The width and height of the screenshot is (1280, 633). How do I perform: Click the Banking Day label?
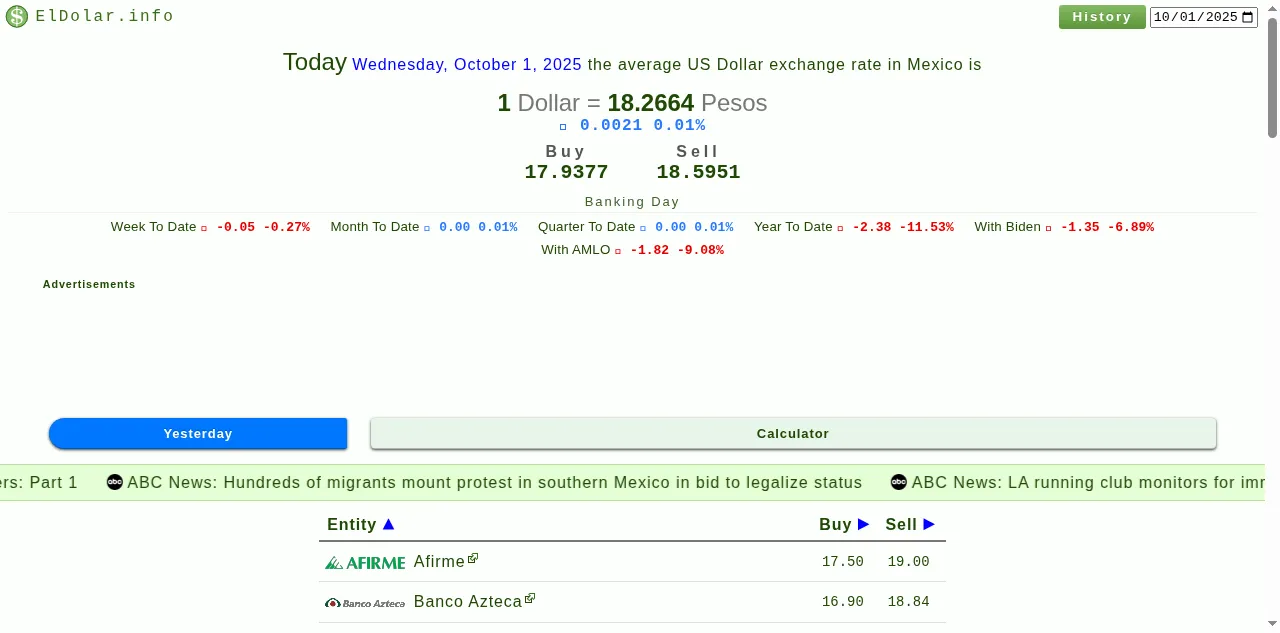(632, 202)
